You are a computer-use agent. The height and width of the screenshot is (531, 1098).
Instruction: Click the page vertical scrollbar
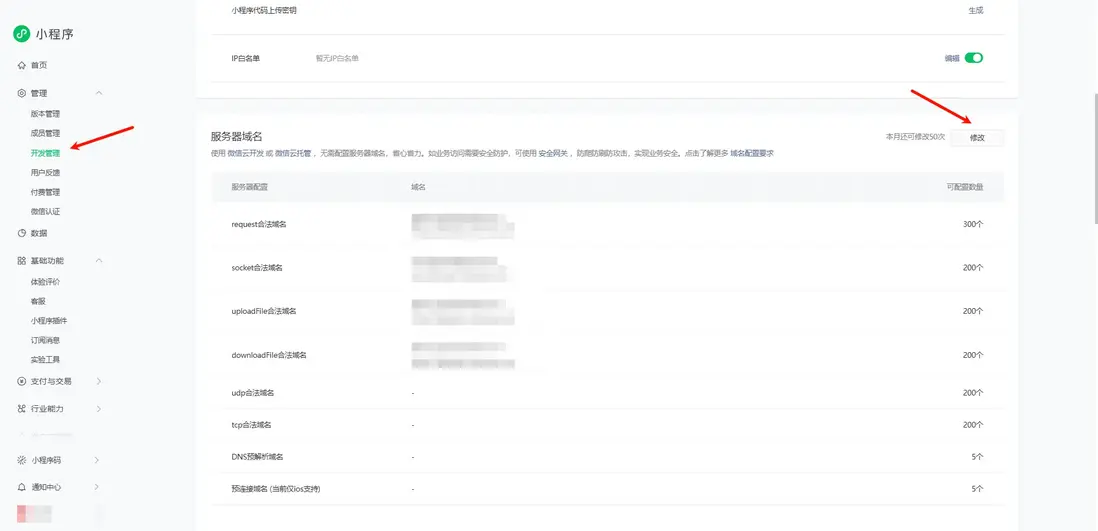pyautogui.click(x=1094, y=158)
